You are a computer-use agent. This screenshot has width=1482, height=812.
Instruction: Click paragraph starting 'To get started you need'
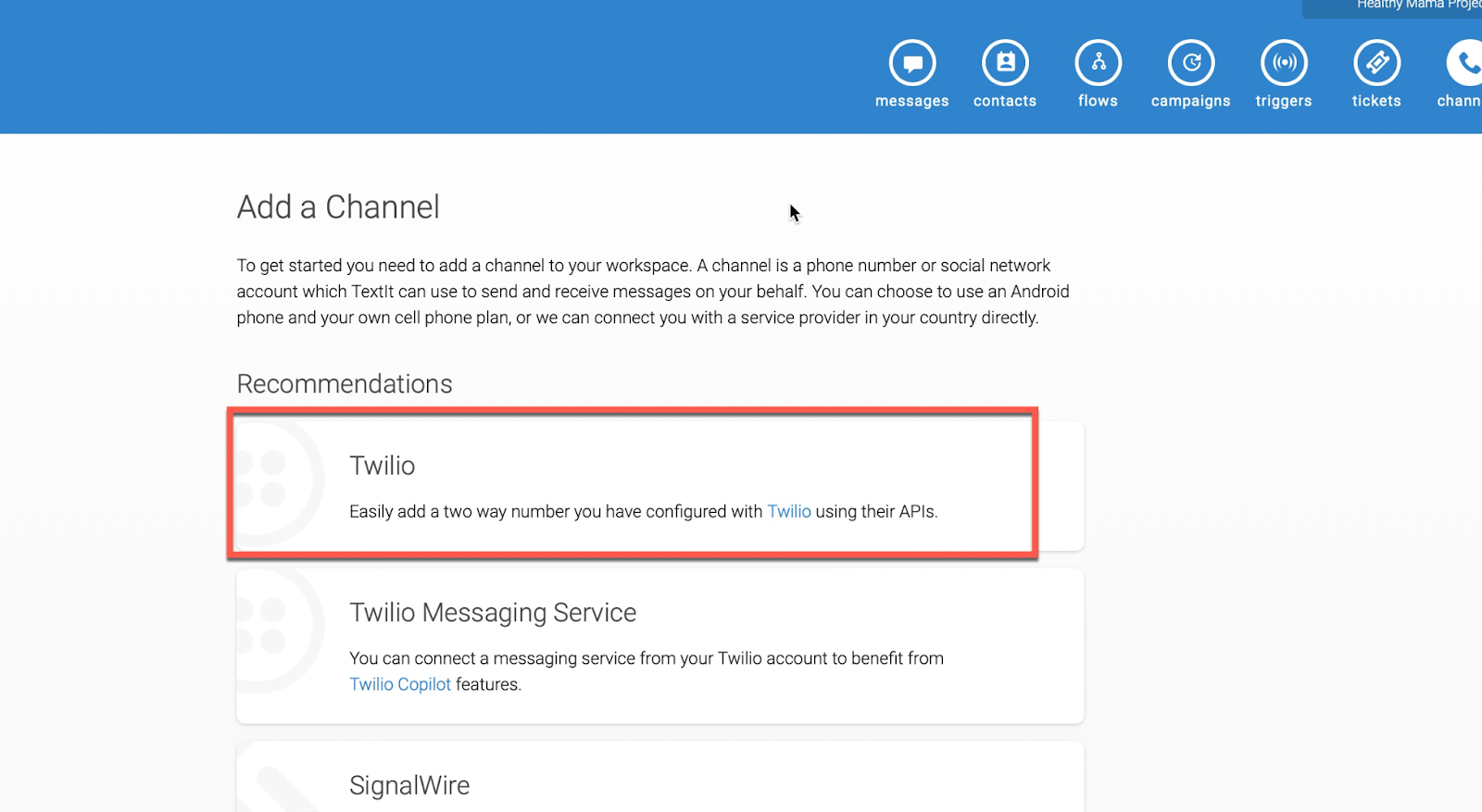click(653, 292)
